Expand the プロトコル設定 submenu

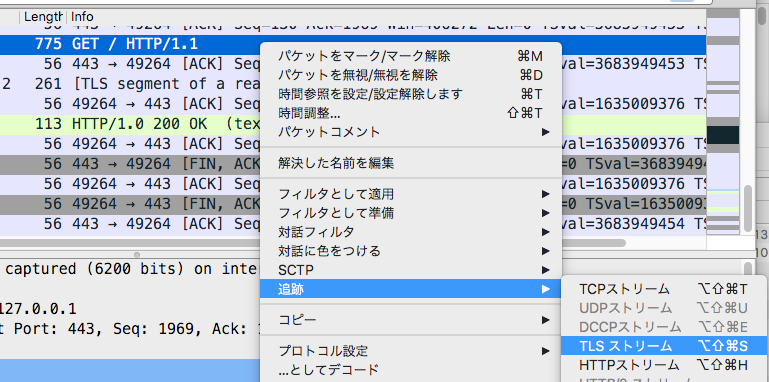[410, 351]
